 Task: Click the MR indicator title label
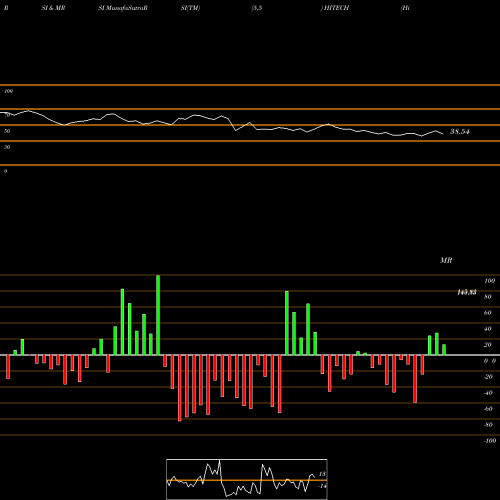coord(446,260)
